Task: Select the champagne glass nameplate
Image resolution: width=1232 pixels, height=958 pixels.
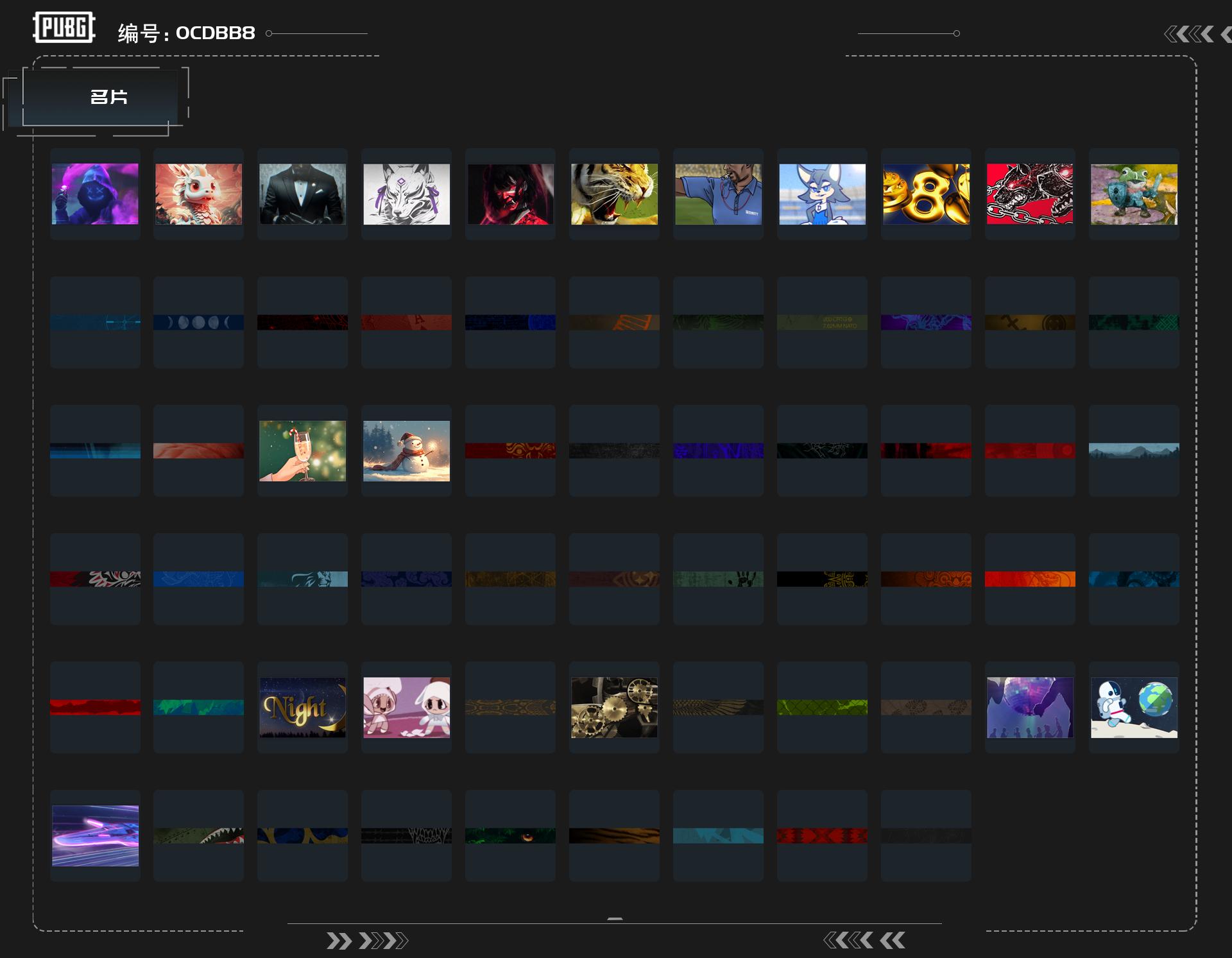Action: (302, 450)
